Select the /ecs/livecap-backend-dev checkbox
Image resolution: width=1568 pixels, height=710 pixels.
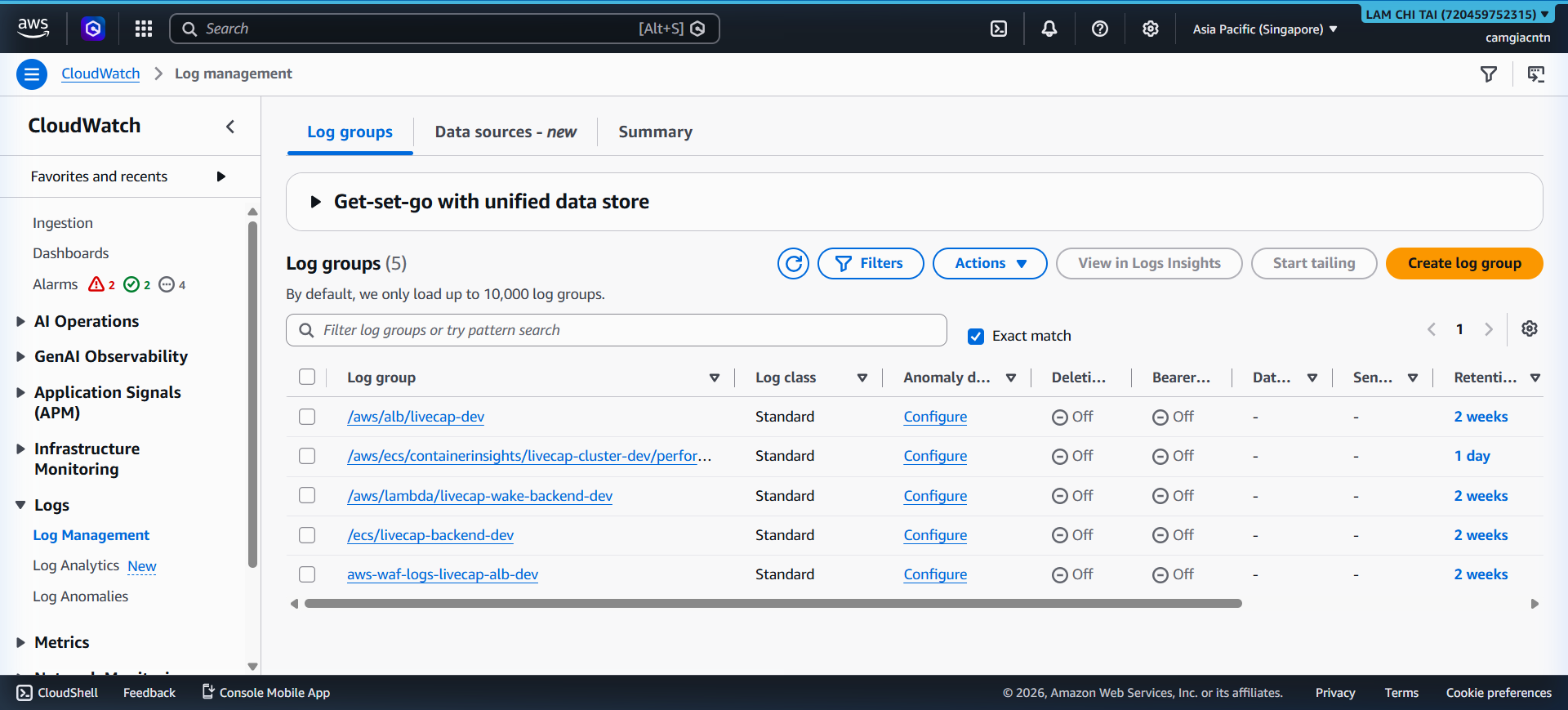(x=307, y=535)
